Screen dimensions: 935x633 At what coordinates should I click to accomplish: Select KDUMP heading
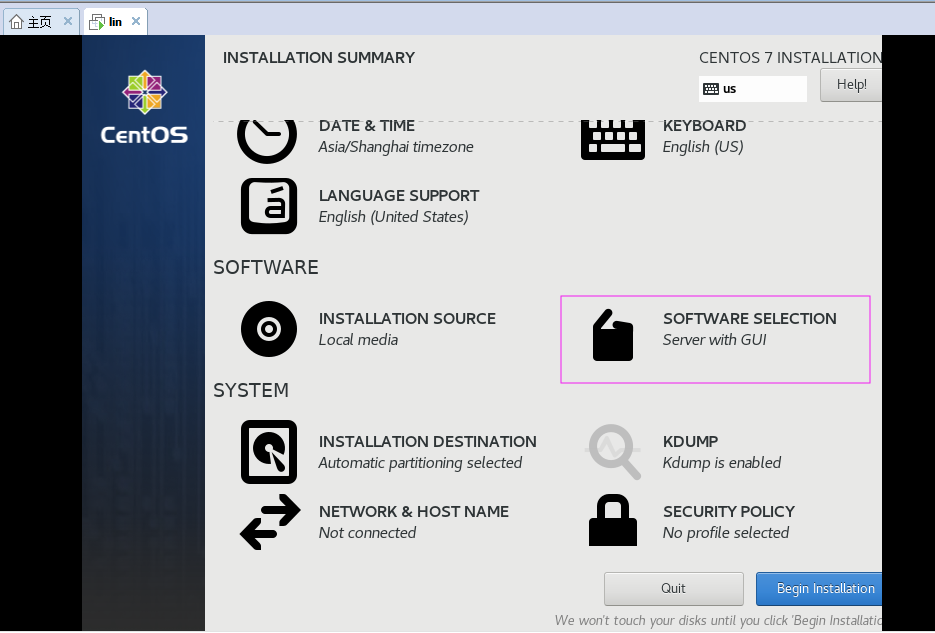point(691,441)
